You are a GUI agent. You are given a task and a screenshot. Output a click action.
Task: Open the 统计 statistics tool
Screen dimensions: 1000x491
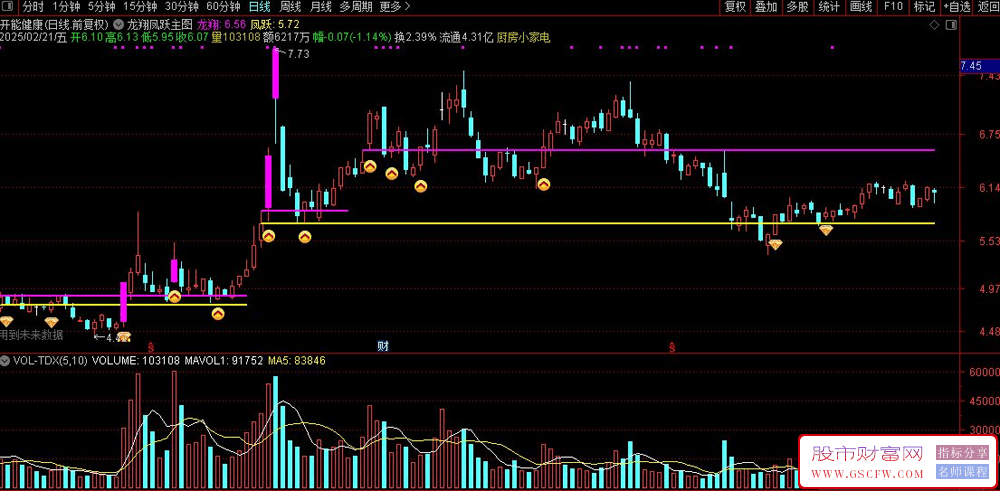(x=828, y=7)
